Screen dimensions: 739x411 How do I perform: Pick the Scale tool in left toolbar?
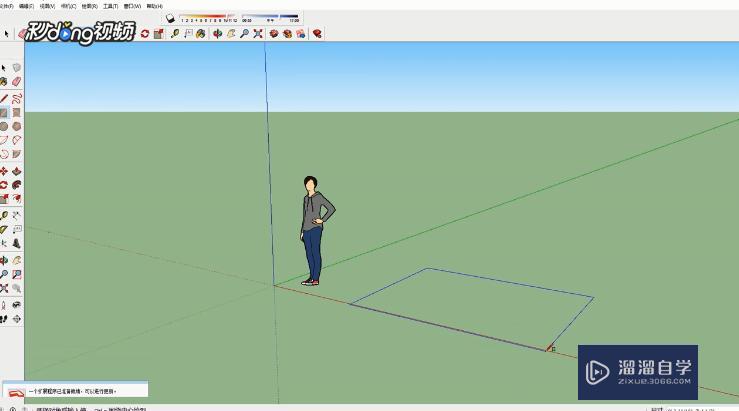4,199
